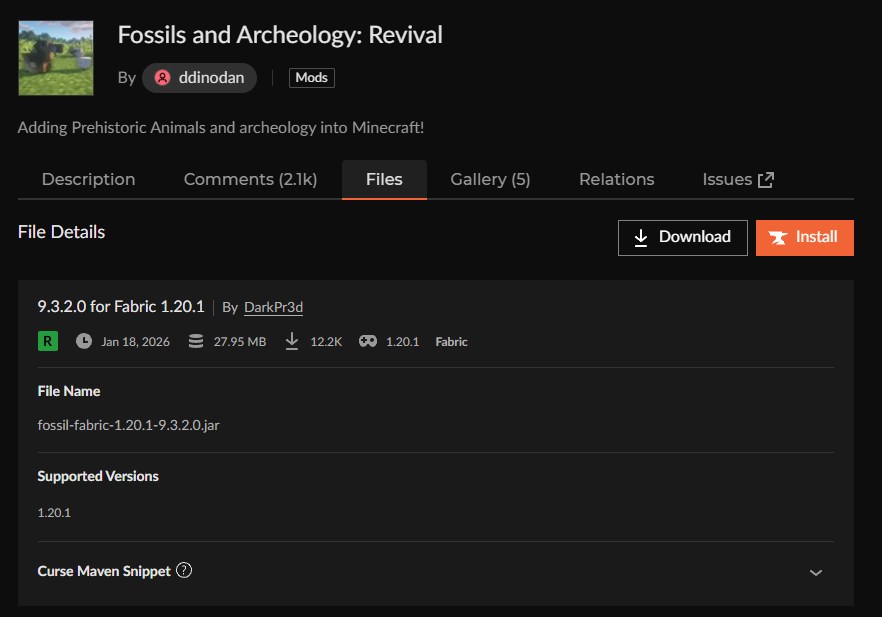Open the Gallery (5) tab
Image resolution: width=882 pixels, height=617 pixels.
click(x=490, y=180)
